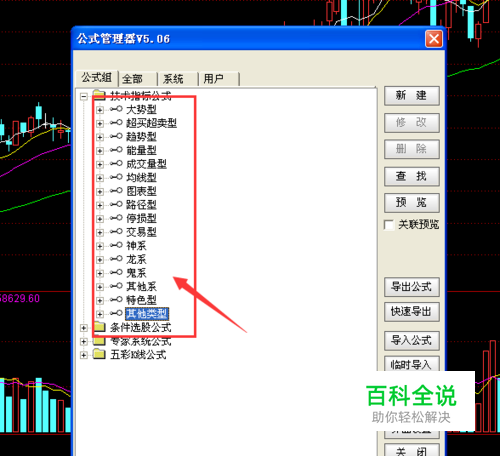Click the 导出公式 button
The width and height of the screenshot is (500, 456).
click(x=412, y=287)
